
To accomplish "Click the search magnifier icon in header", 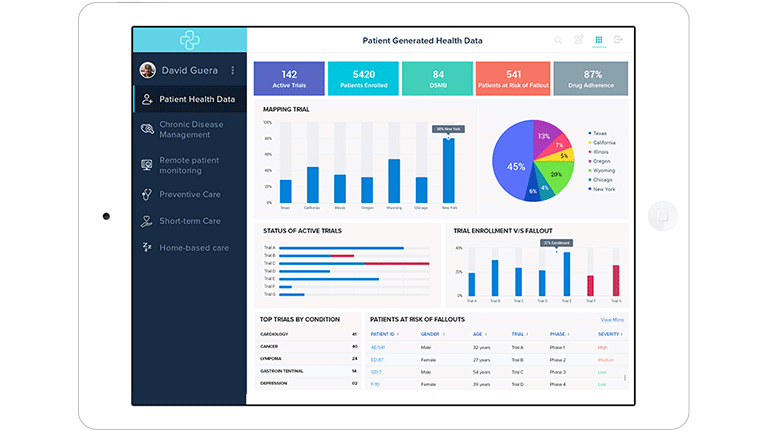I will pyautogui.click(x=558, y=40).
